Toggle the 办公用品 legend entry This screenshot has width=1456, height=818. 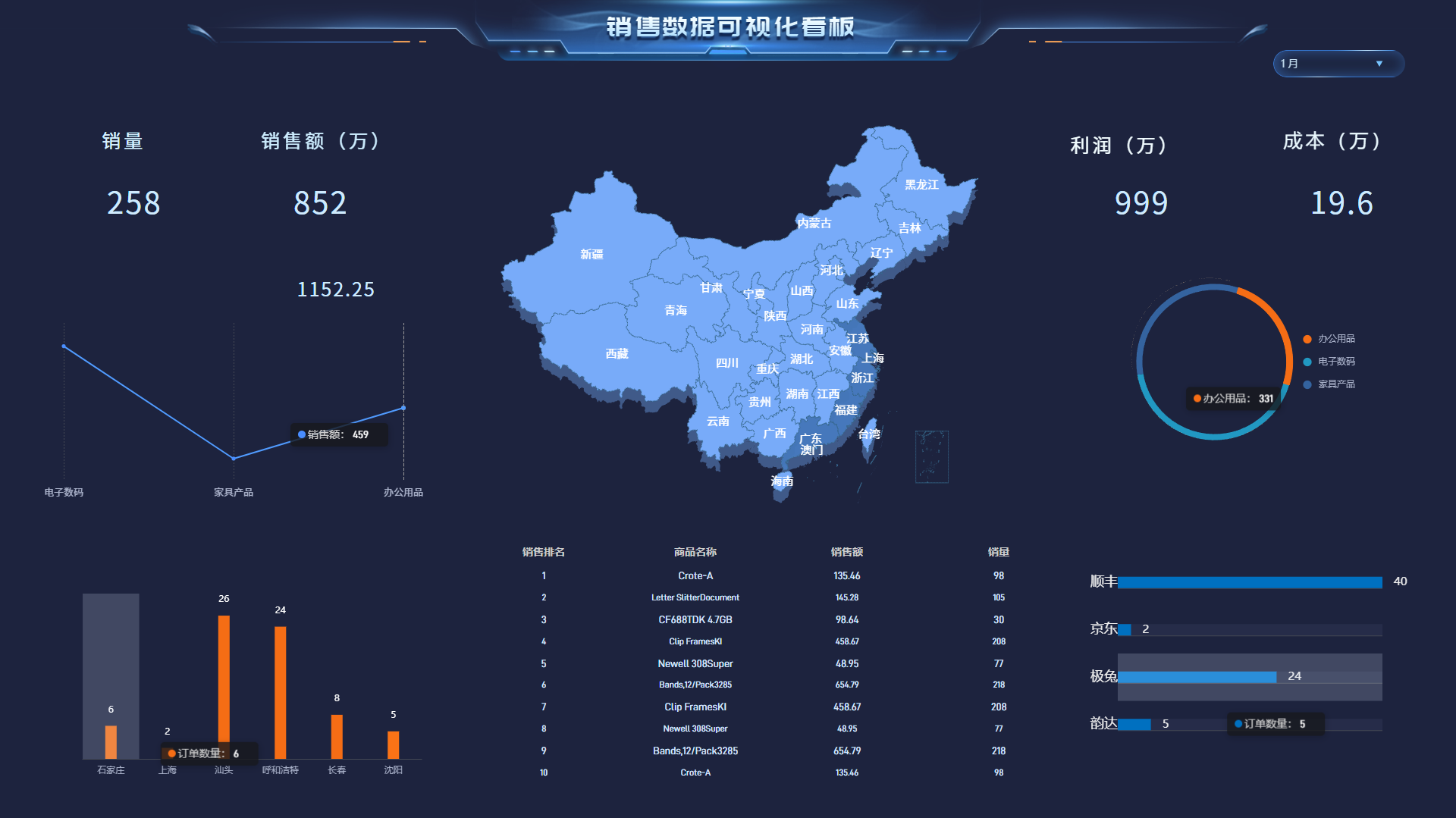(1329, 339)
